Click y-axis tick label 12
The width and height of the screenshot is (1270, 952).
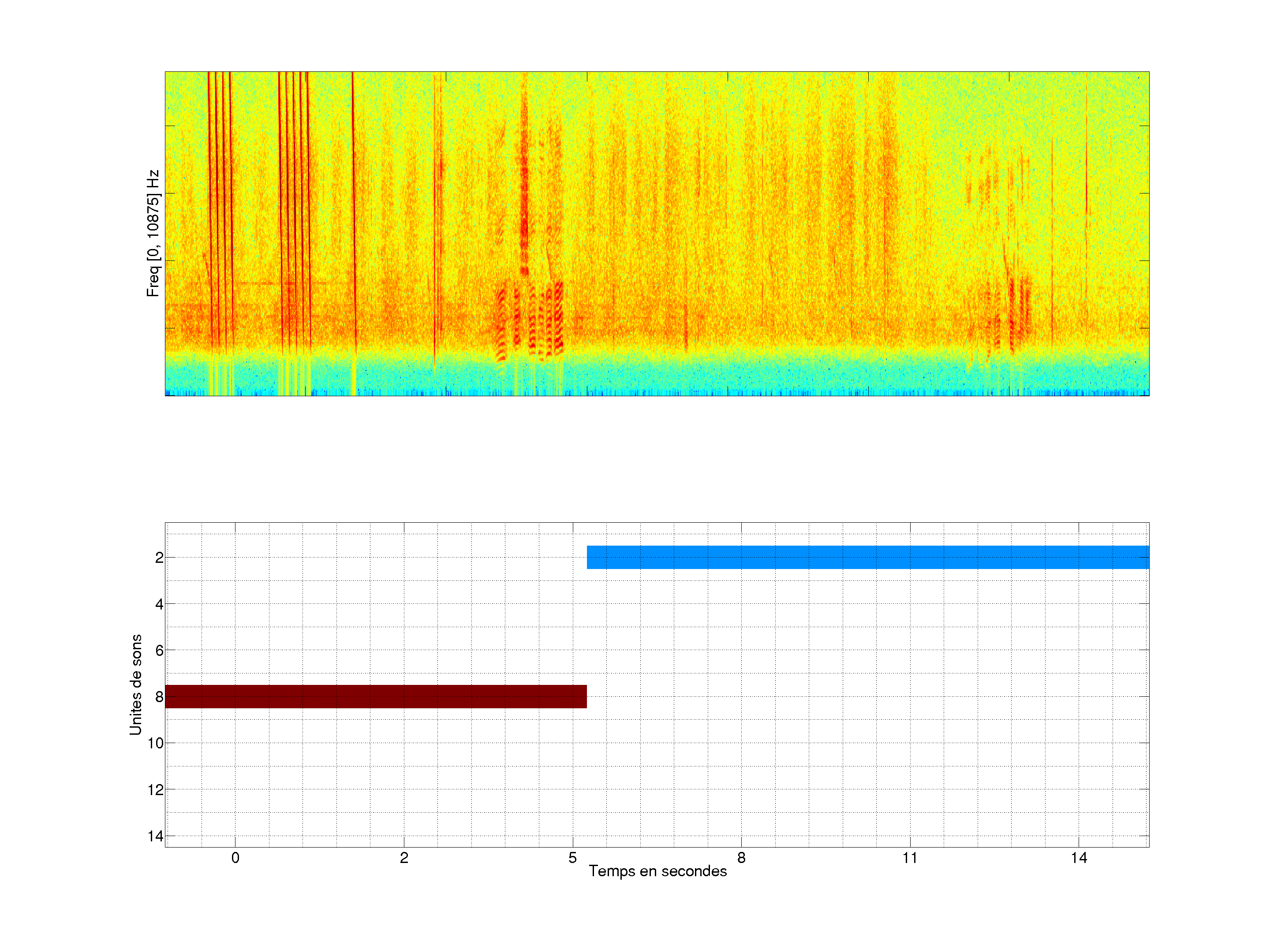click(156, 790)
